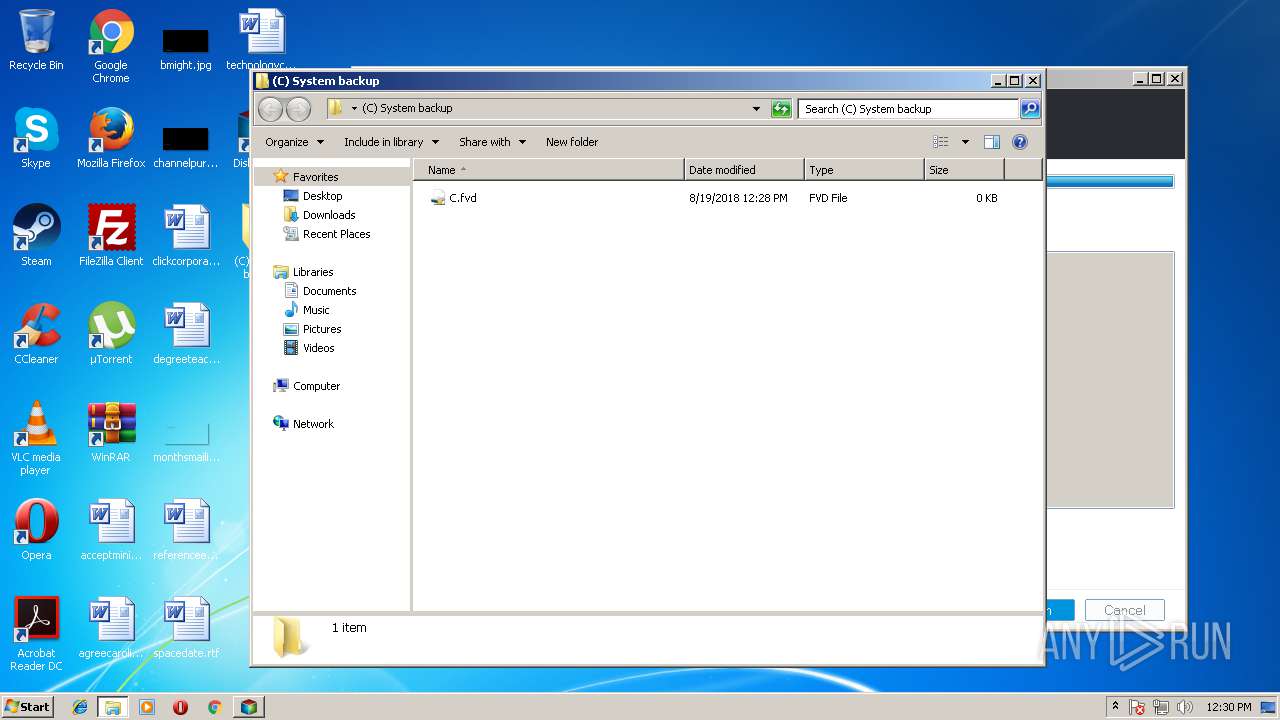Launch Mozilla Firefox desktop shortcut
The height and width of the screenshot is (720, 1280).
(111, 138)
